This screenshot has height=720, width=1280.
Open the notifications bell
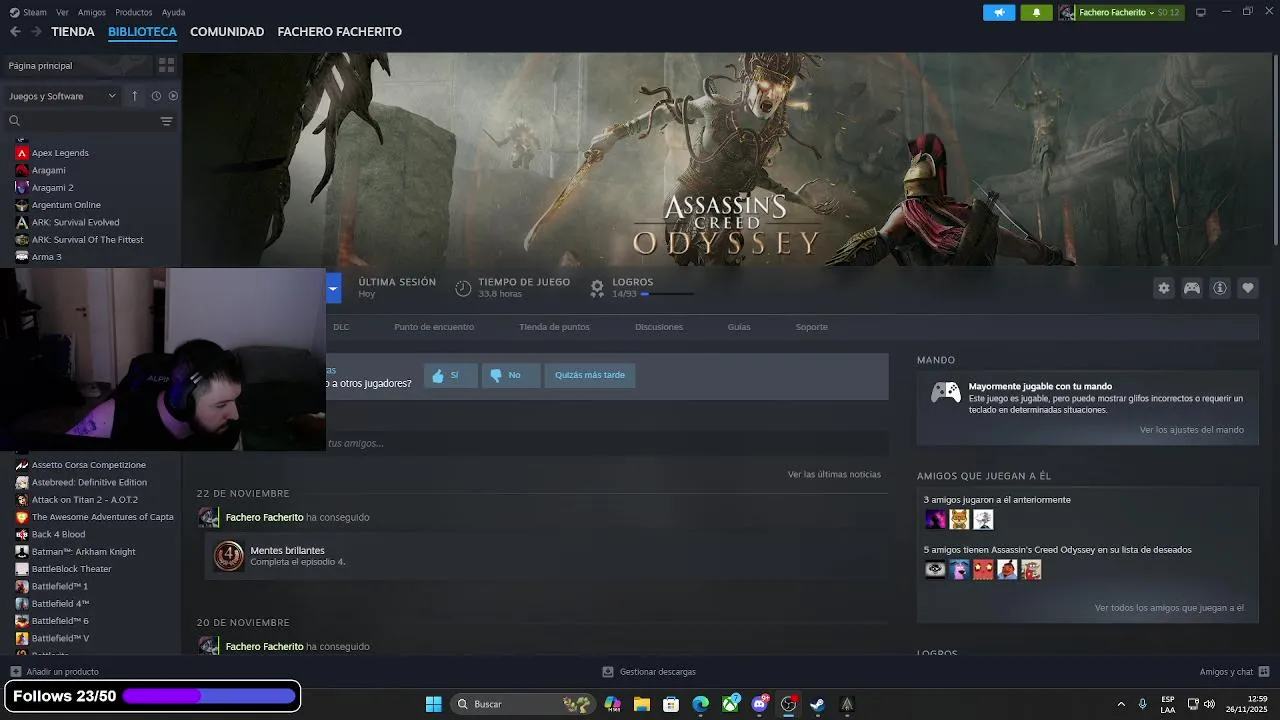1036,12
